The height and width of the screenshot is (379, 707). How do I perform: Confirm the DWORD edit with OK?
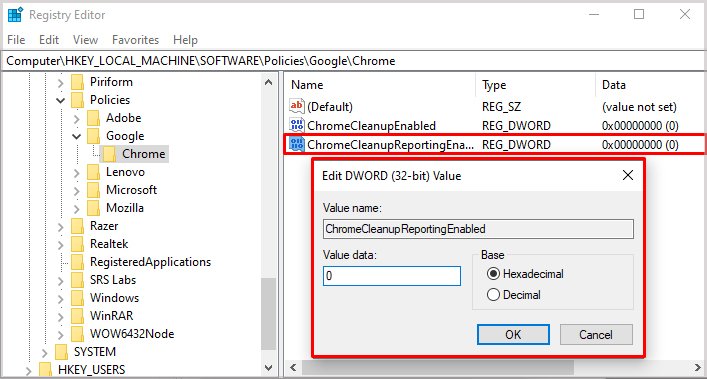(513, 335)
